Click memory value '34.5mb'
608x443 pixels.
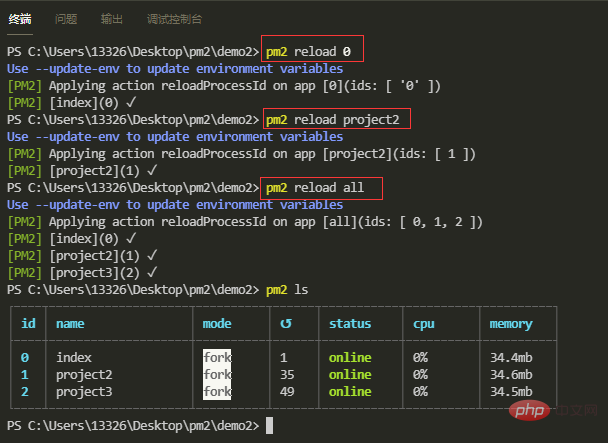point(511,391)
